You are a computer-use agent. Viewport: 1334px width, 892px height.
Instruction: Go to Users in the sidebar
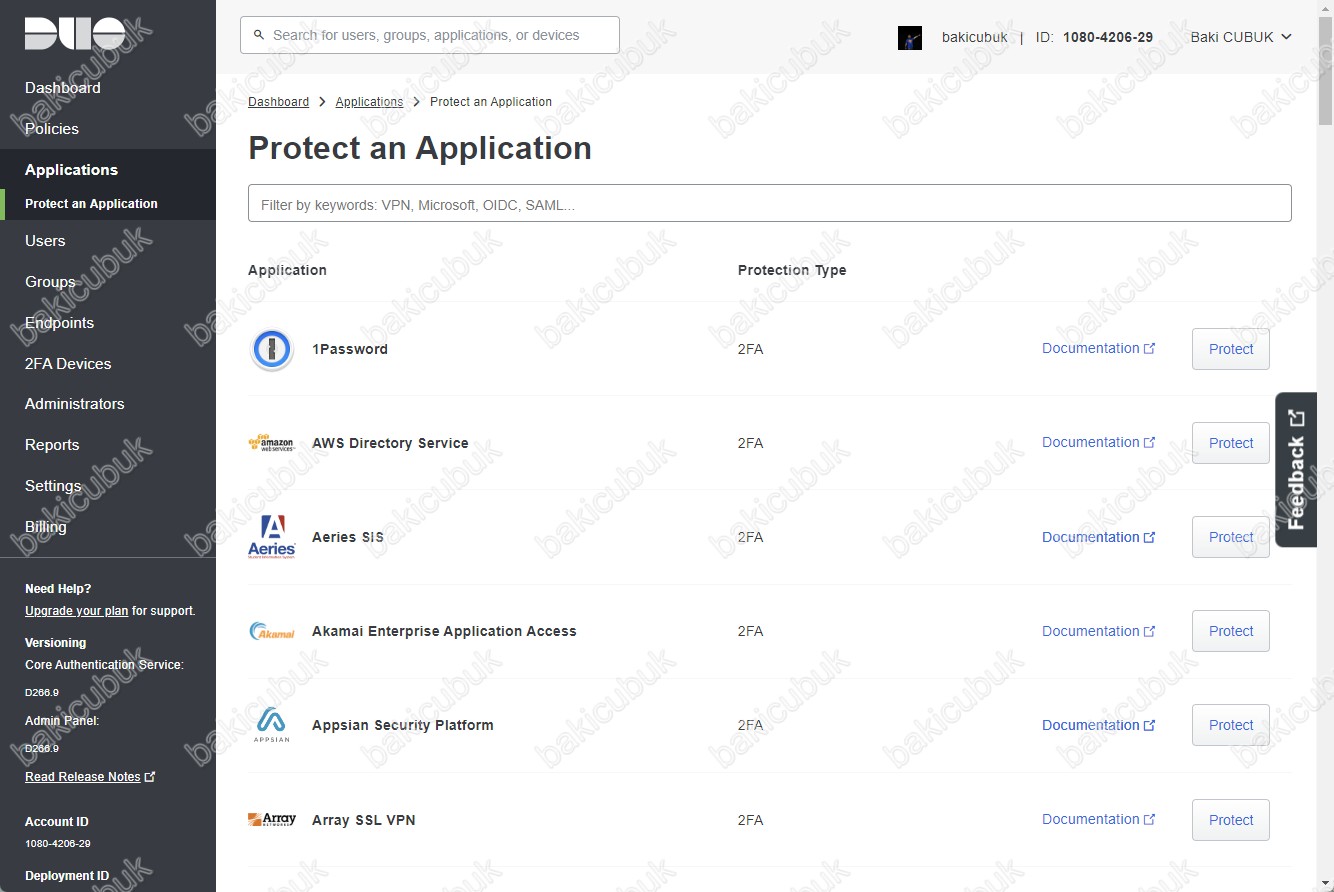(x=45, y=241)
